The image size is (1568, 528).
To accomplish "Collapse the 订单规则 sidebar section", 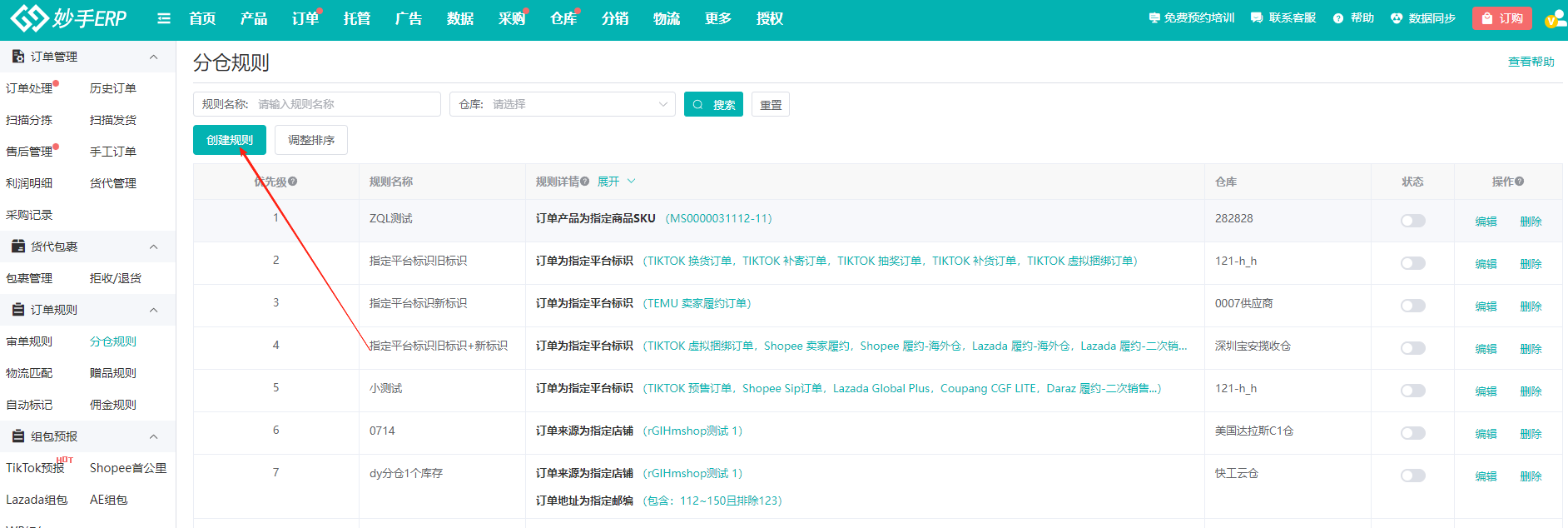I will click(153, 310).
